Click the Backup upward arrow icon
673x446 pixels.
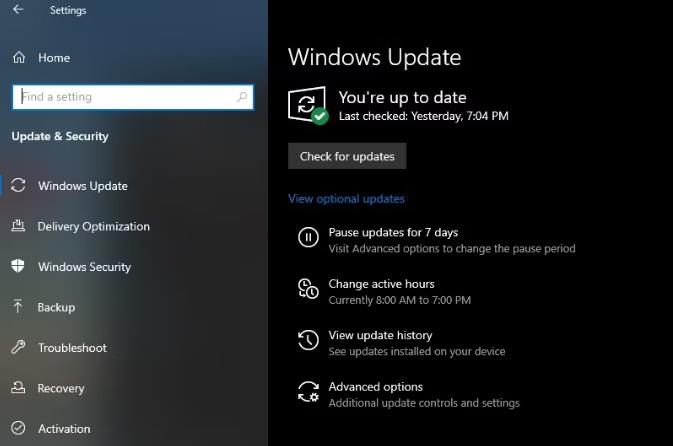click(x=18, y=306)
